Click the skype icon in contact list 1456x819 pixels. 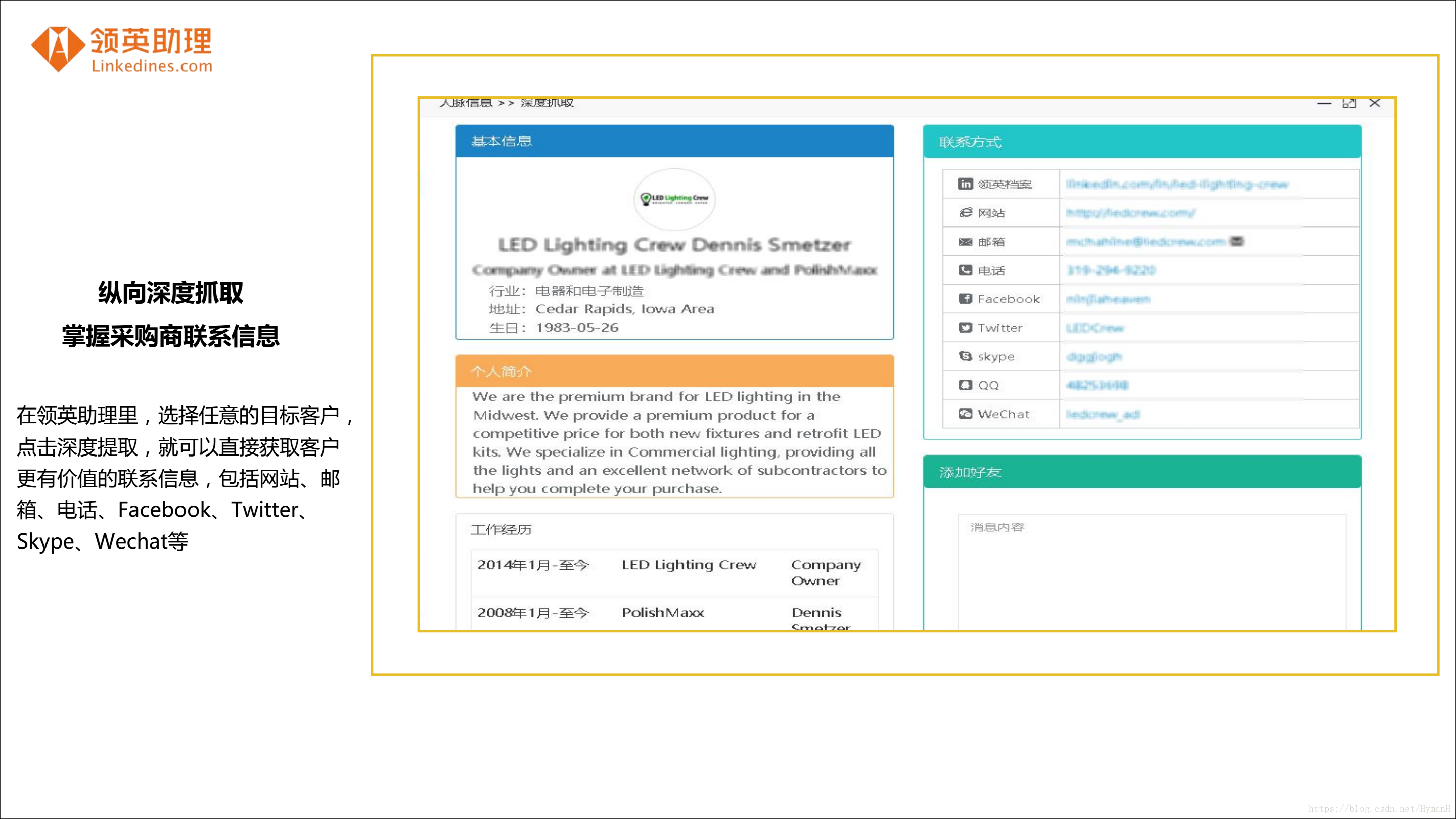tap(966, 356)
